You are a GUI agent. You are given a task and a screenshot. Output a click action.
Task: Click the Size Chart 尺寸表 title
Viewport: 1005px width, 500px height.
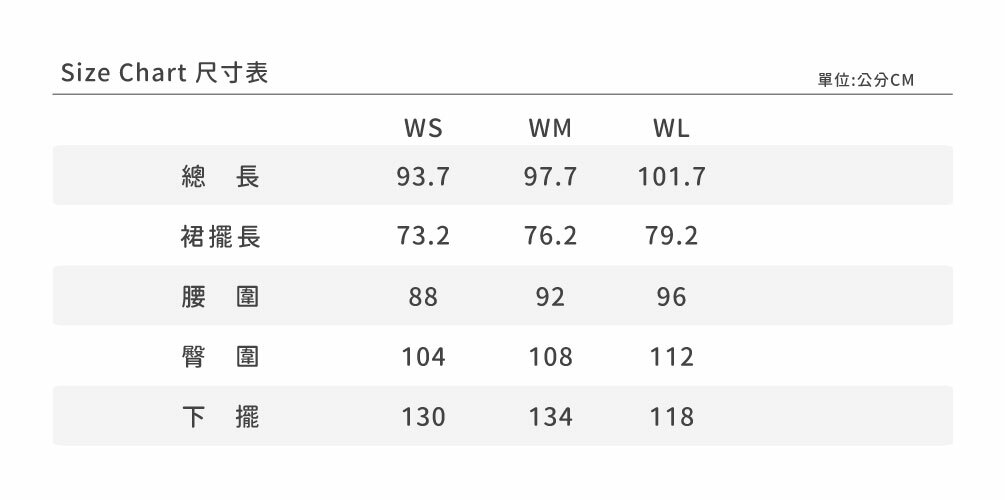pyautogui.click(x=165, y=73)
